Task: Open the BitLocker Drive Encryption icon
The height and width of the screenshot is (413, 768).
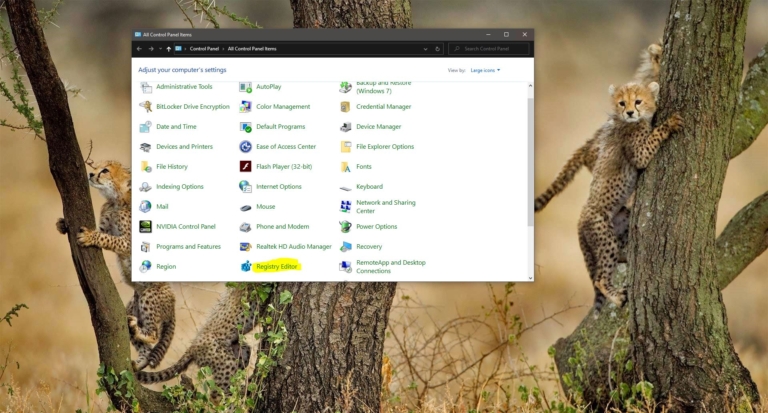Action: (145, 106)
